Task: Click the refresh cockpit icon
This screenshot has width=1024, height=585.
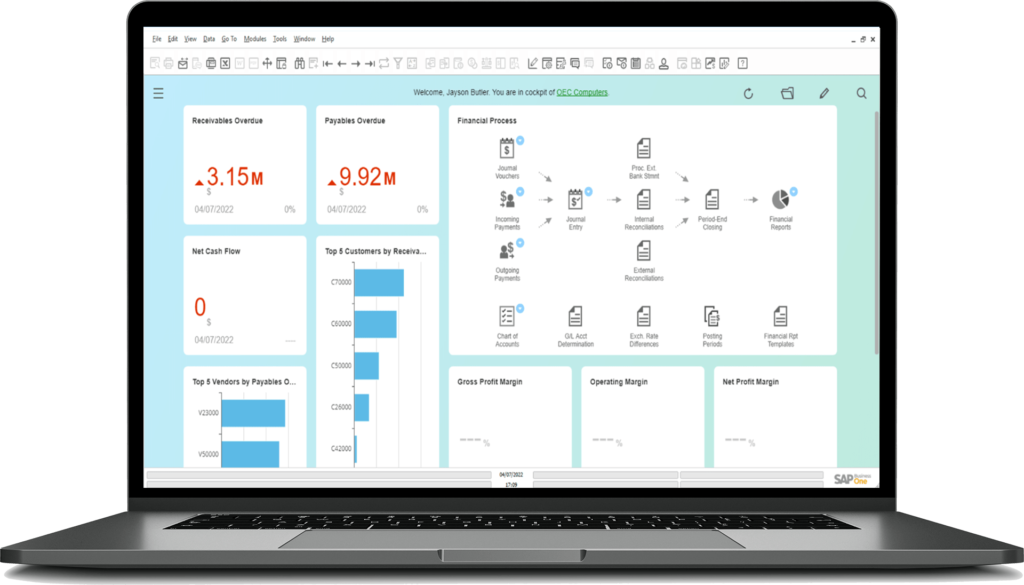Action: [748, 93]
